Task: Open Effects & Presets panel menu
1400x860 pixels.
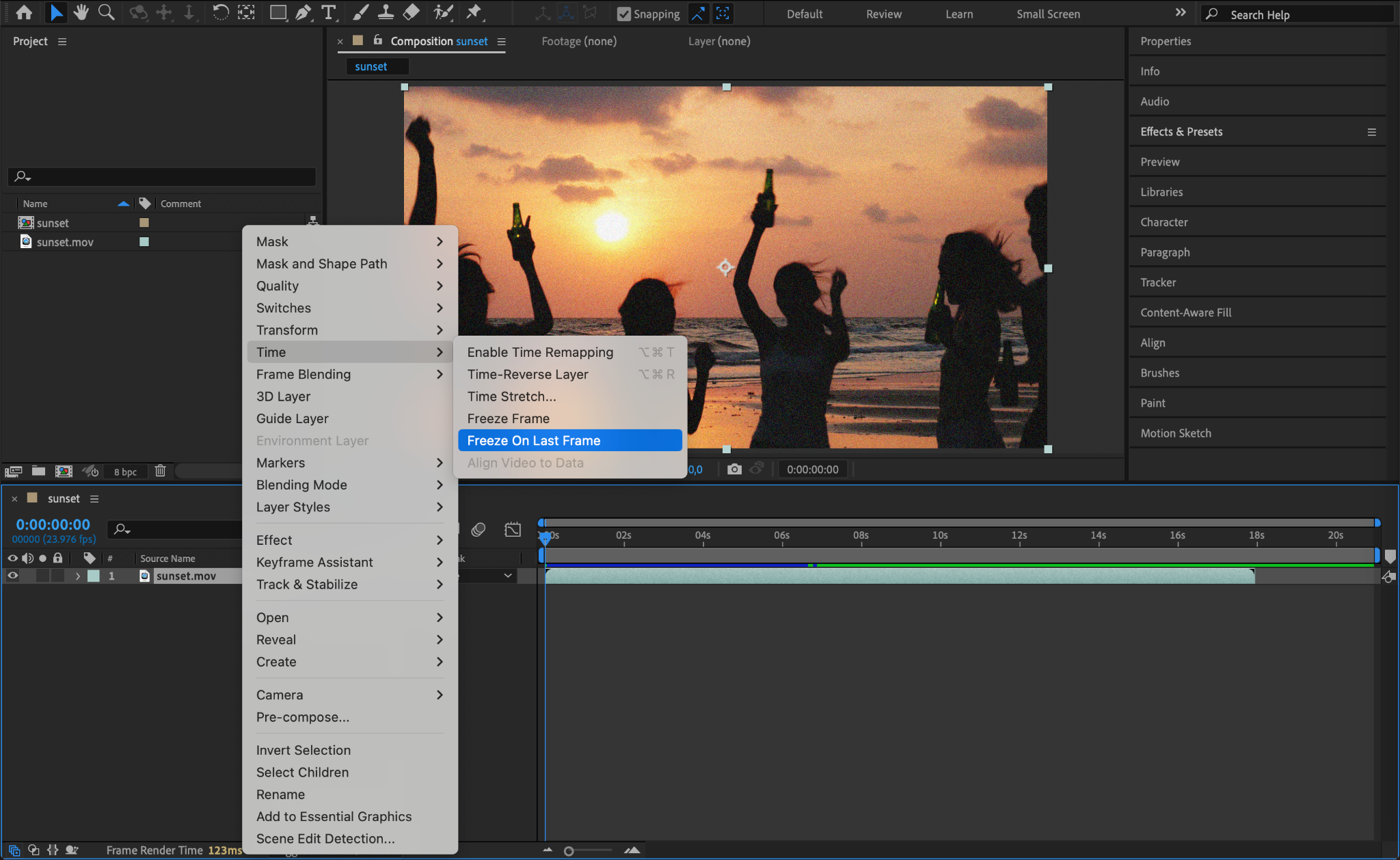Action: pyautogui.click(x=1371, y=132)
